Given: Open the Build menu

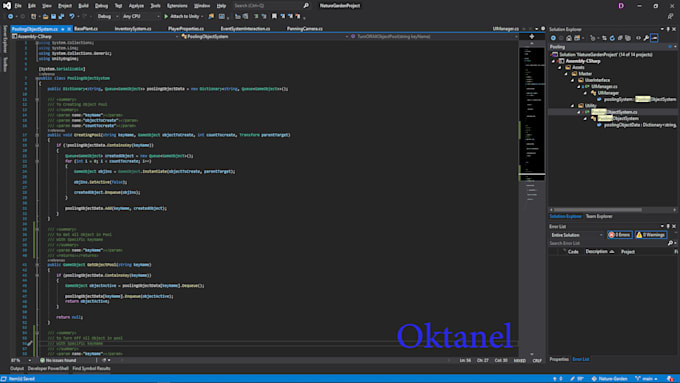Looking at the screenshot, I should coord(83,6).
